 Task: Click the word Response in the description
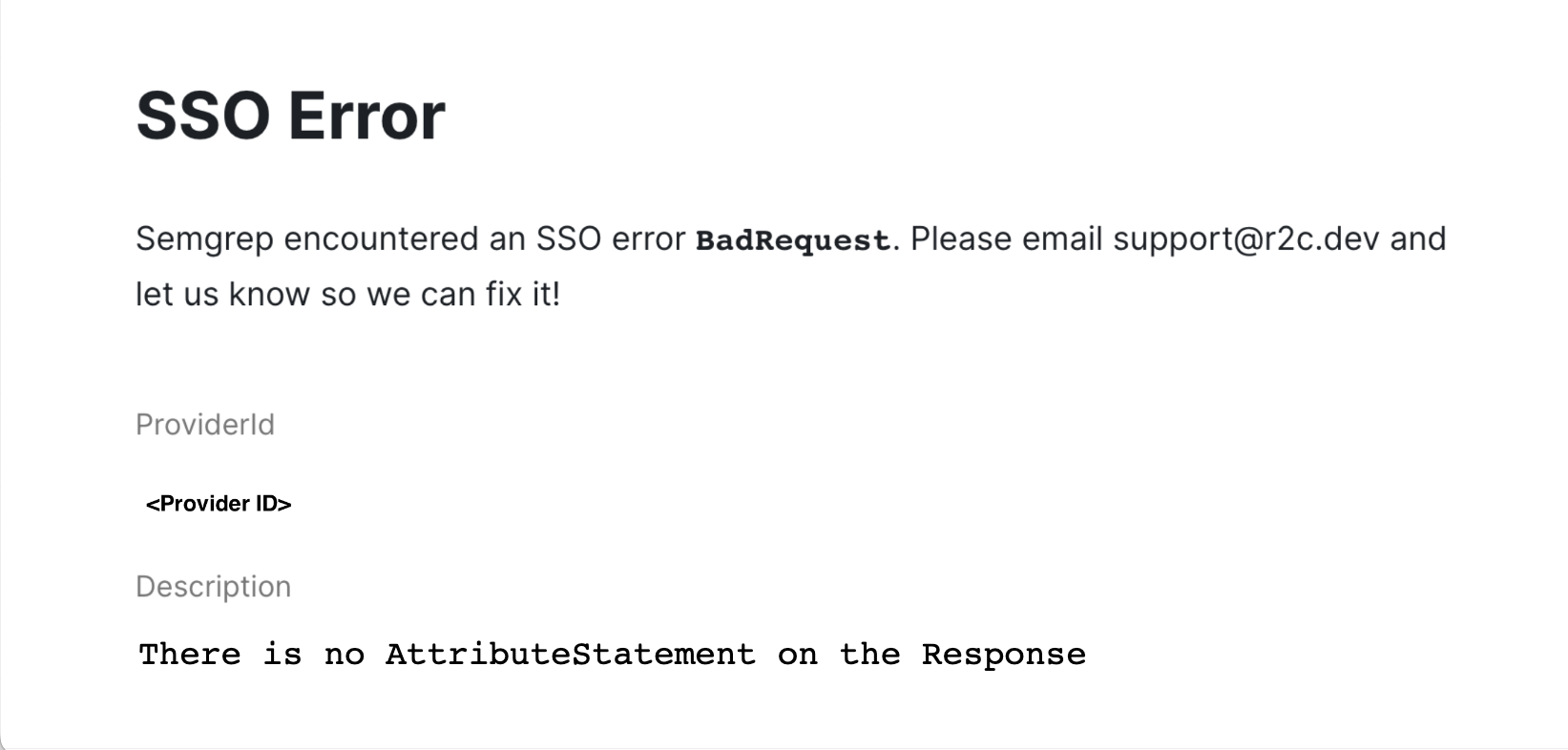click(x=1003, y=655)
